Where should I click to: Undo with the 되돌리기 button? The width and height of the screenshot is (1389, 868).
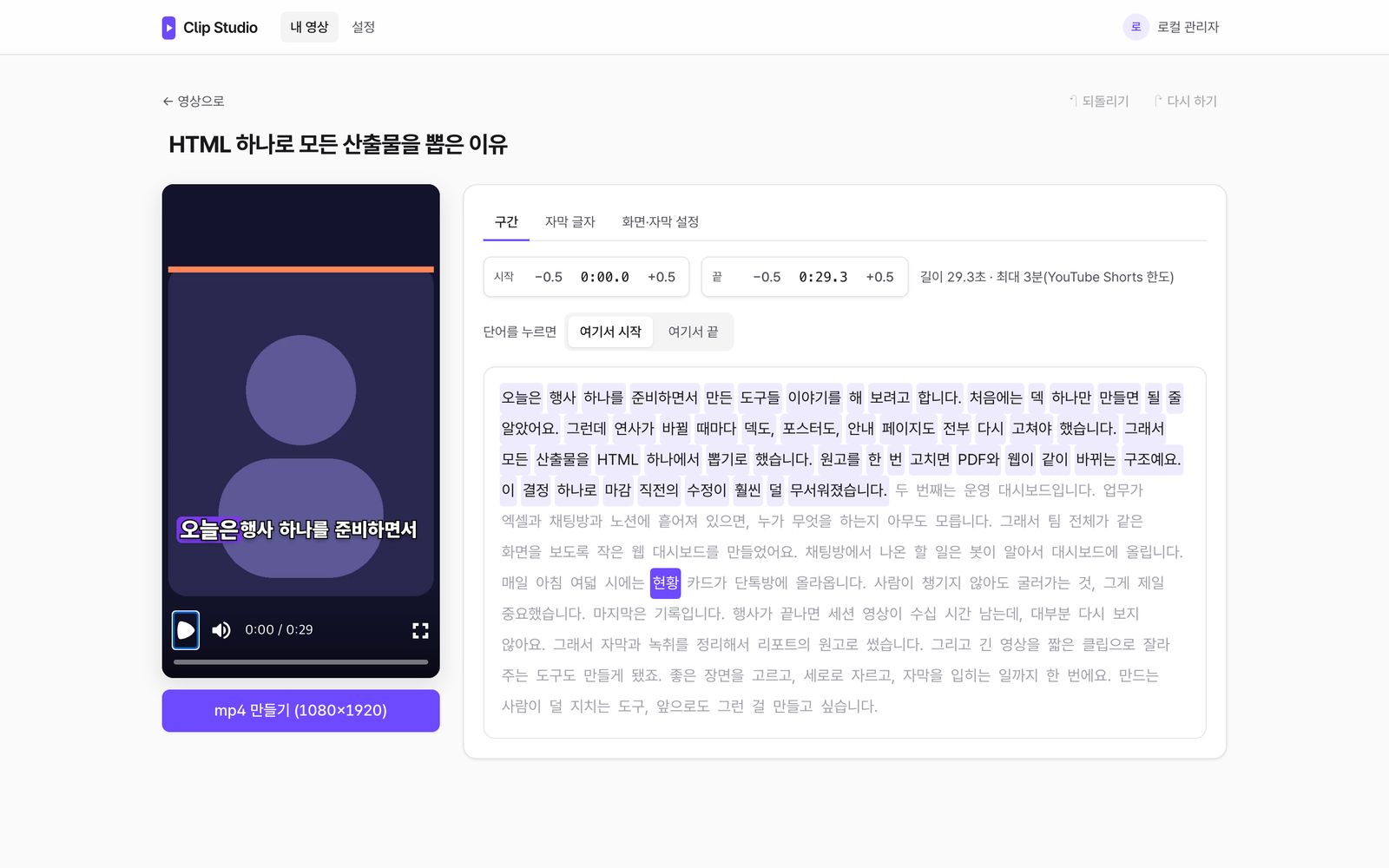coord(1098,102)
